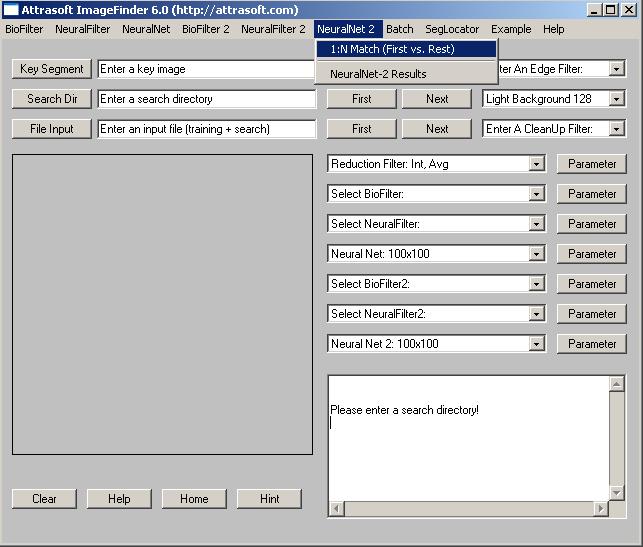Open the SegLocator menu
The height and width of the screenshot is (547, 643).
452,29
